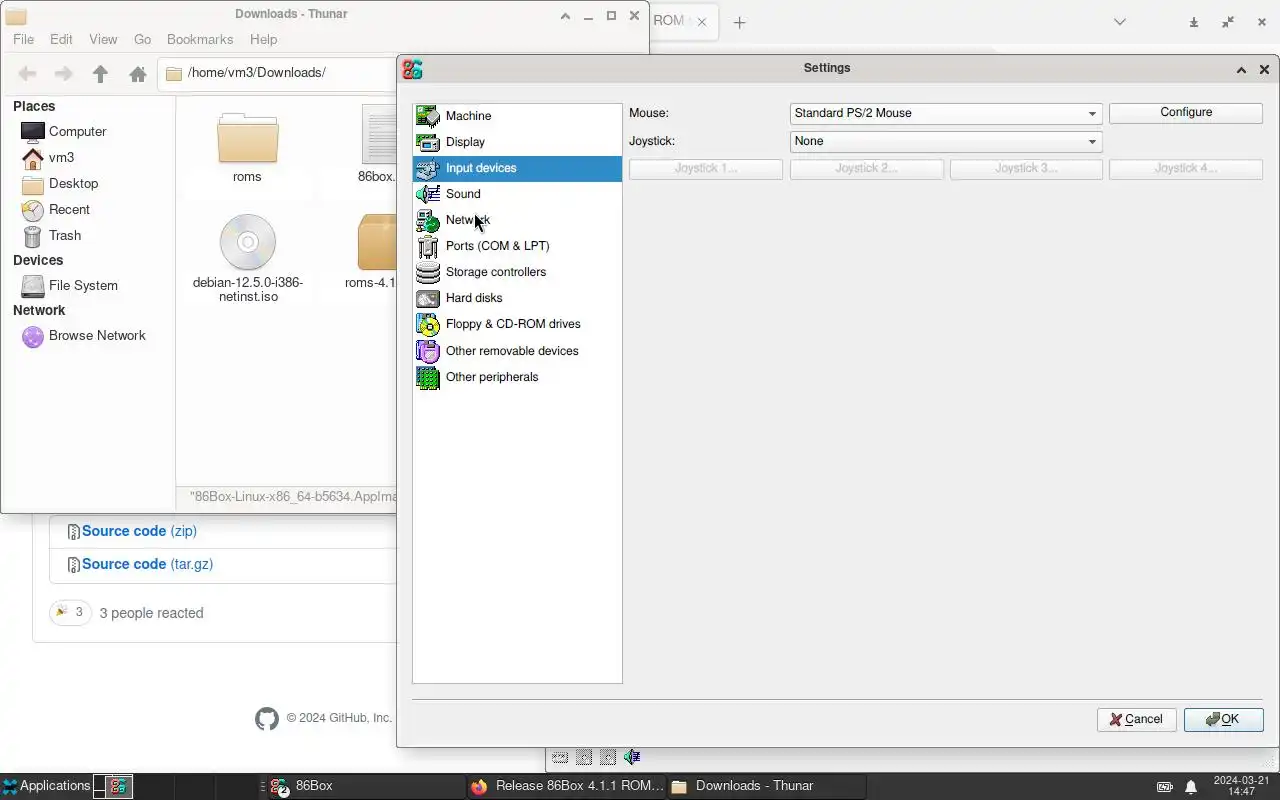Go to the Network settings category
The height and width of the screenshot is (800, 1280).
[517, 220]
